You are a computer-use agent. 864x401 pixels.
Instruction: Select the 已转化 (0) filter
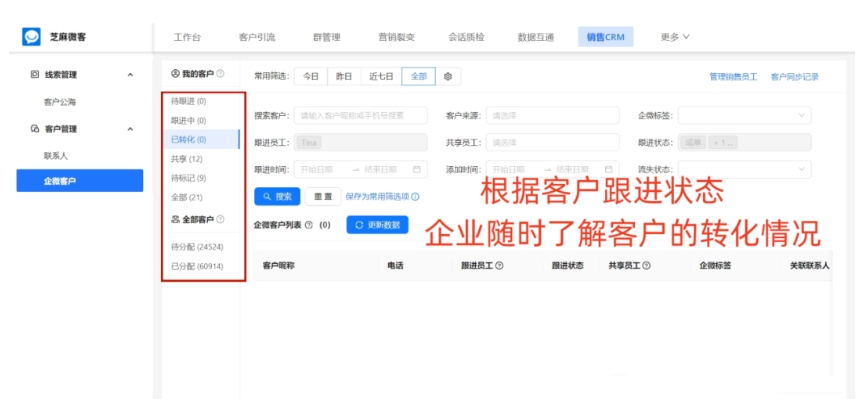pos(201,140)
